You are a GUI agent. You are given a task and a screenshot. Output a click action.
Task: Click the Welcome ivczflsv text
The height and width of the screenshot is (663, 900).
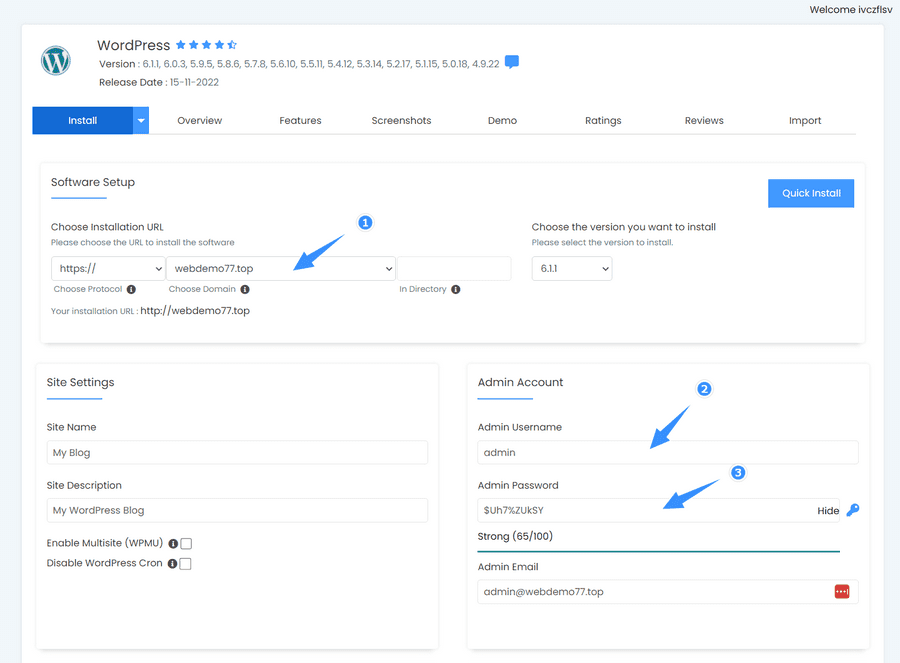[851, 9]
